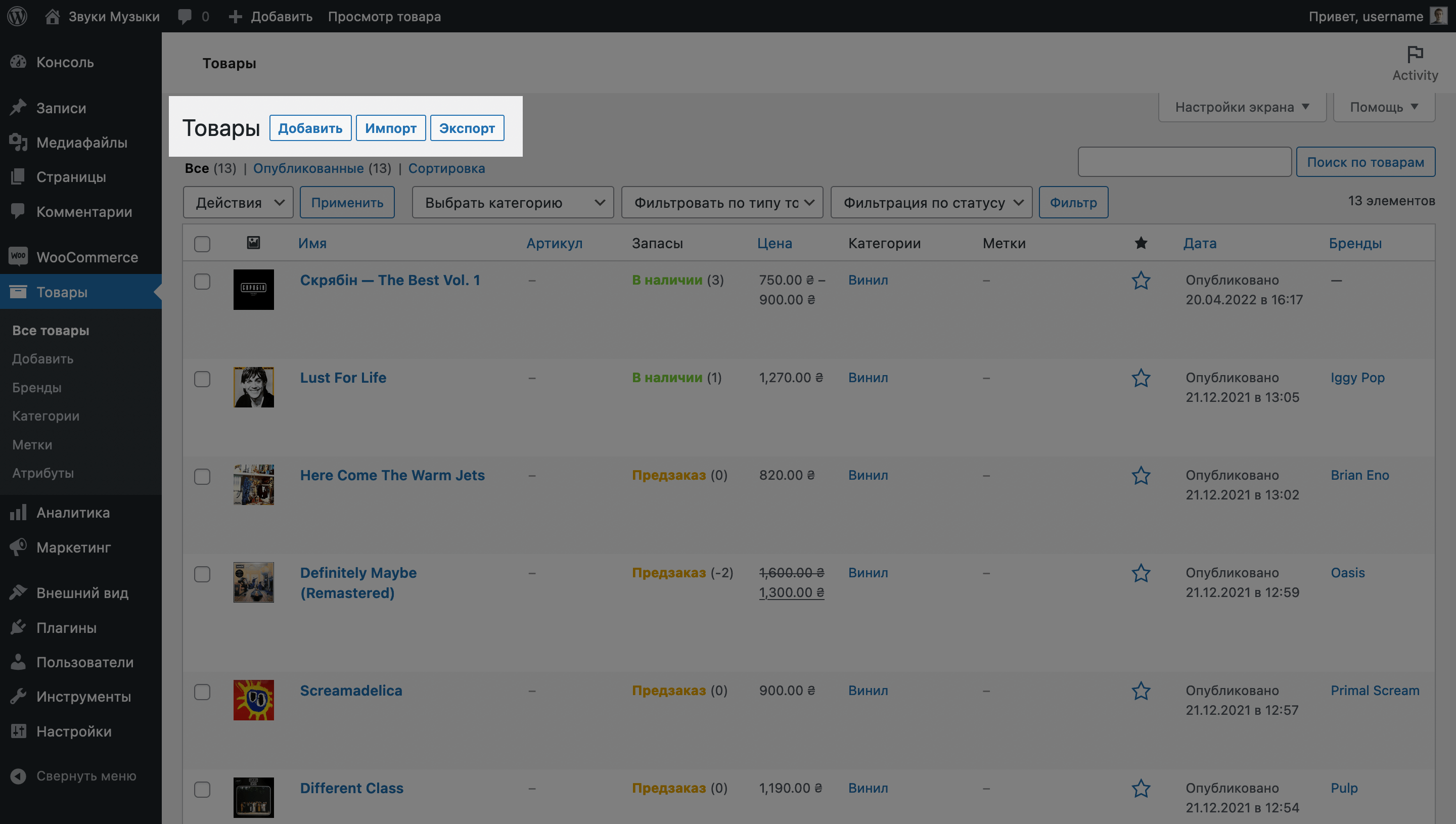Screen dimensions: 1456x824
Task: Select checkbox for Here Come The Warm Jets
Action: (x=202, y=477)
